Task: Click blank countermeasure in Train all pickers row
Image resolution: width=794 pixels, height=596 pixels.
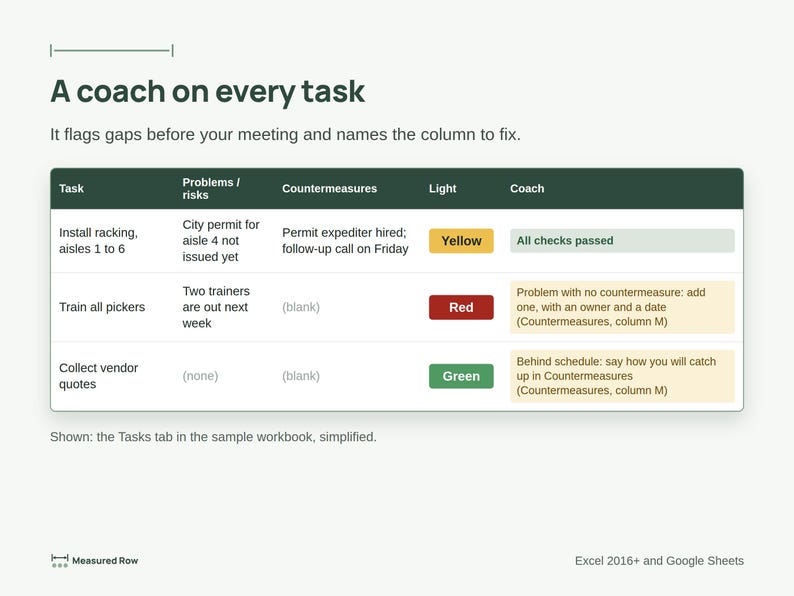Action: tap(301, 307)
